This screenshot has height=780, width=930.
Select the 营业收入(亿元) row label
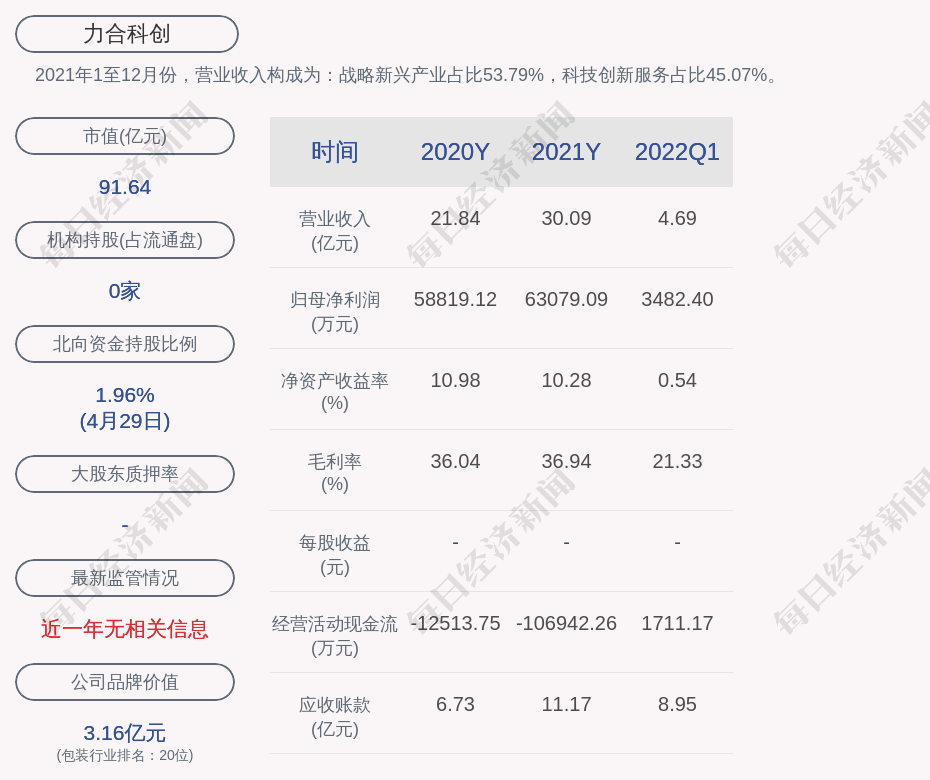click(335, 231)
